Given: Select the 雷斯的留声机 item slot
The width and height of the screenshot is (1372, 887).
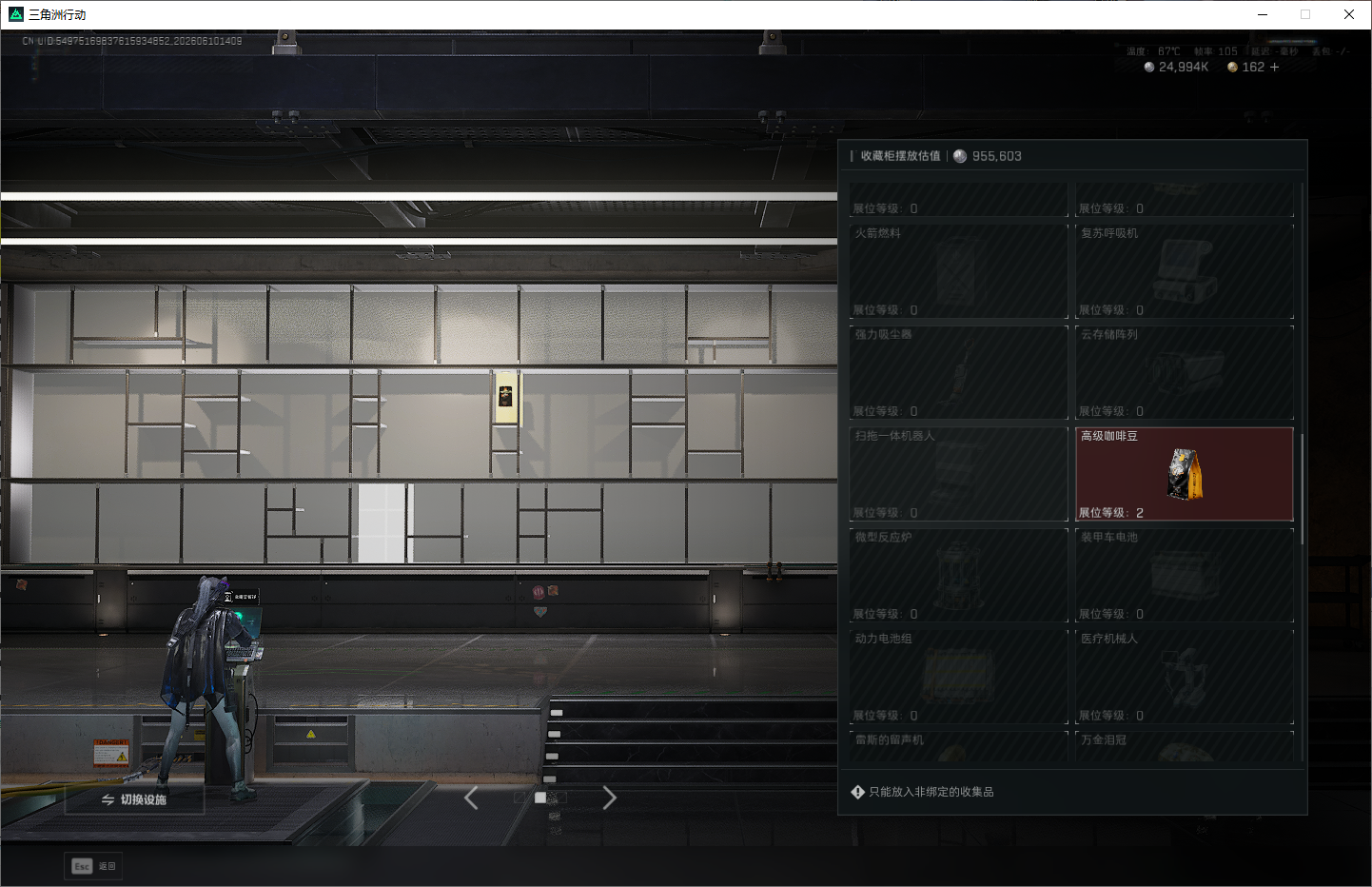Looking at the screenshot, I should pos(959,746).
